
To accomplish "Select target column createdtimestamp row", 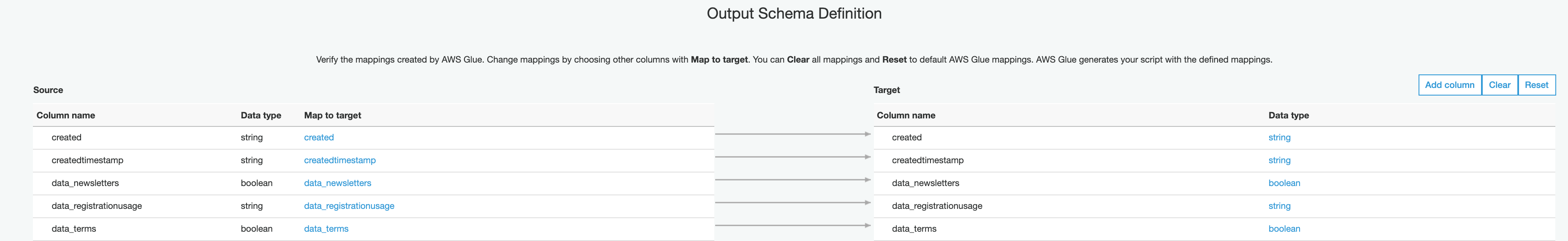I will click(927, 161).
